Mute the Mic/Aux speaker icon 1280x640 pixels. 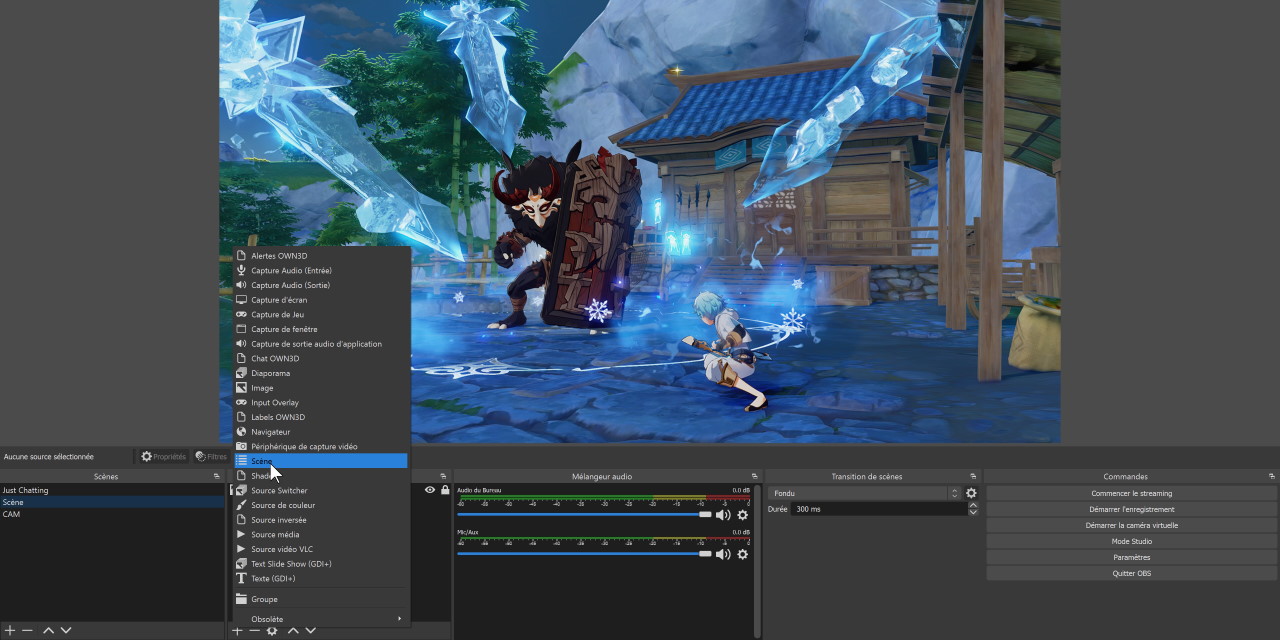tap(723, 554)
